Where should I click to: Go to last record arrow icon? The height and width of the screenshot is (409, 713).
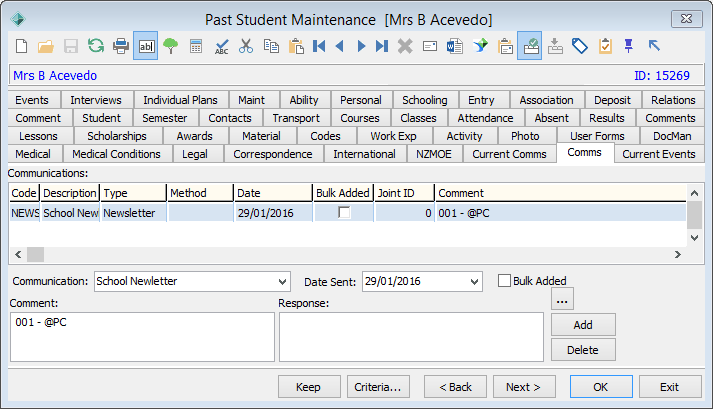click(382, 46)
